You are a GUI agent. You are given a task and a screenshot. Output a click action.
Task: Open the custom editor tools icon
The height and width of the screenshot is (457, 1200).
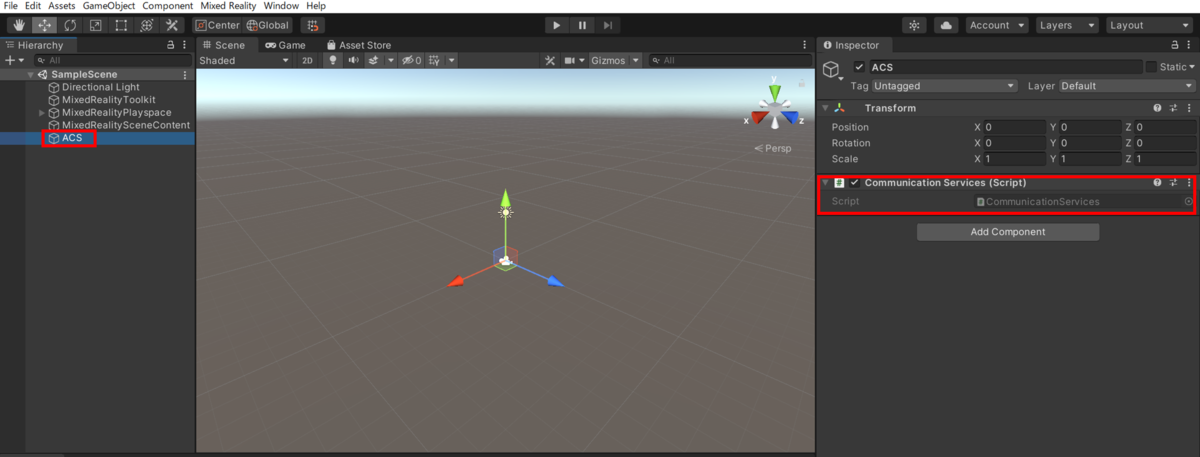173,25
